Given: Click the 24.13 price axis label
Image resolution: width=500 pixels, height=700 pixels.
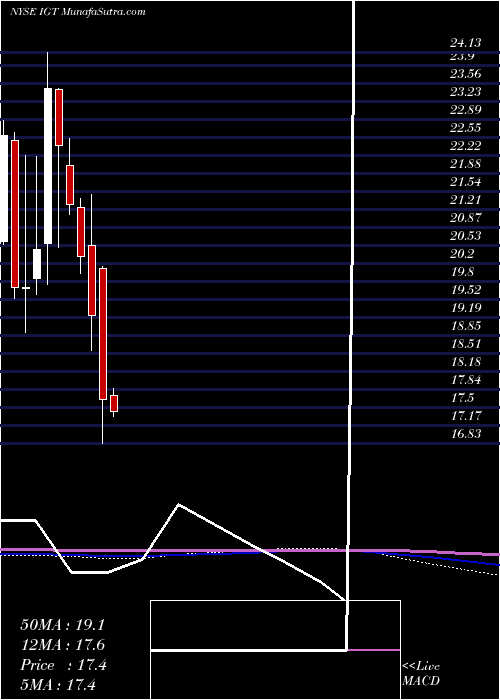Looking at the screenshot, I should [466, 43].
